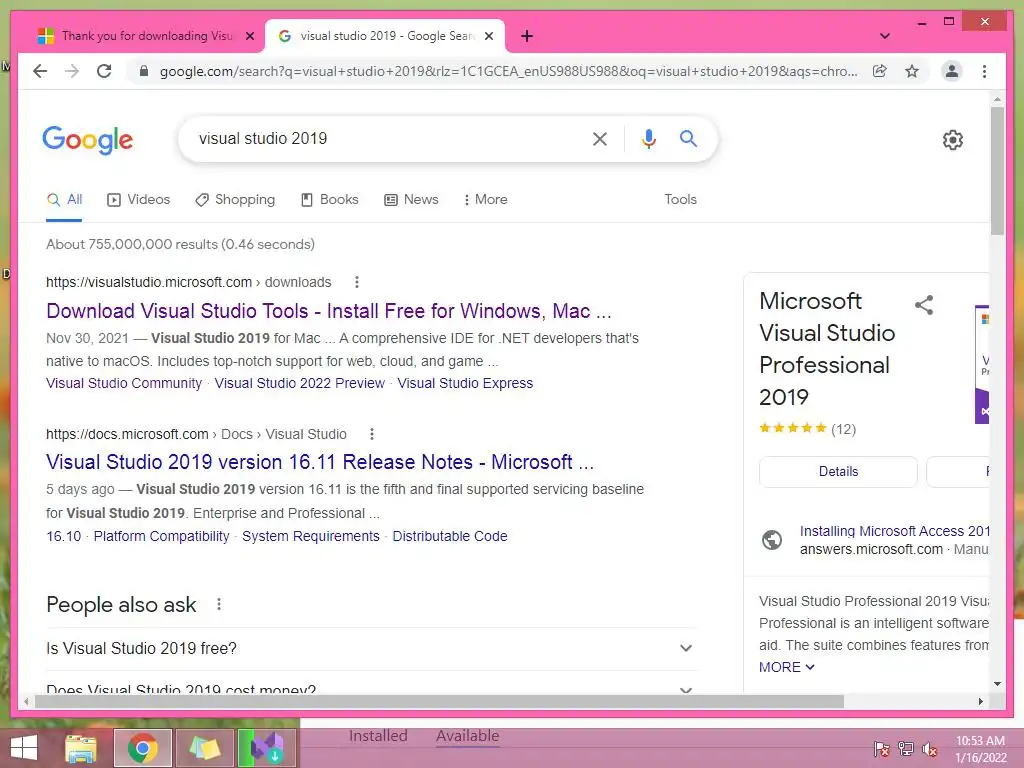Open the More search filters menu
This screenshot has width=1024, height=768.
[485, 199]
